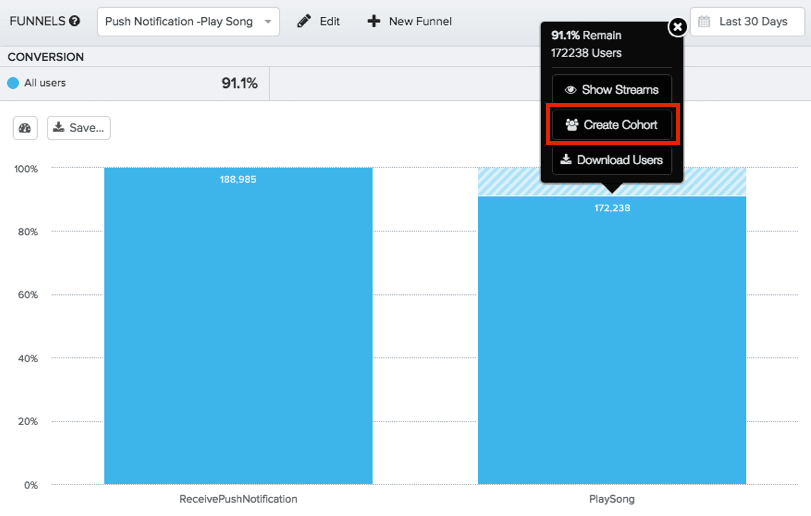Click the plus icon for New Funnel
Image resolution: width=811 pixels, height=516 pixels.
pos(374,21)
